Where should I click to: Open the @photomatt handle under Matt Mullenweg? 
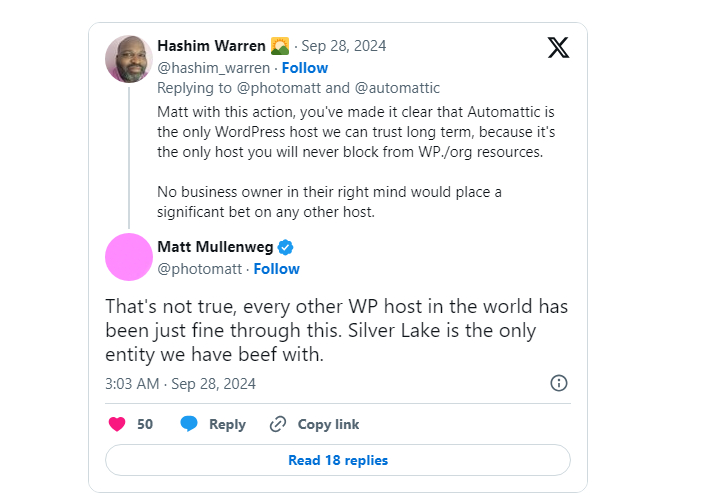coord(200,269)
